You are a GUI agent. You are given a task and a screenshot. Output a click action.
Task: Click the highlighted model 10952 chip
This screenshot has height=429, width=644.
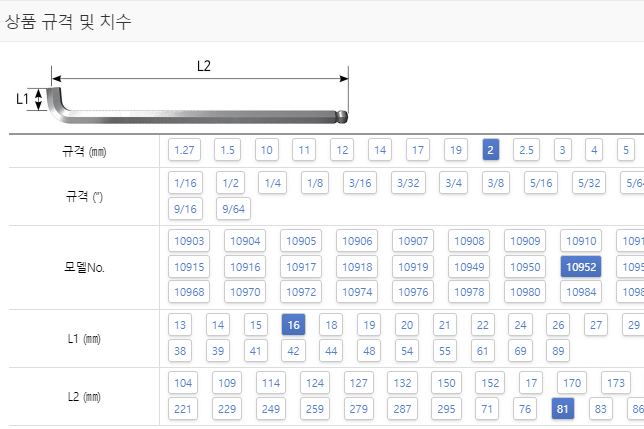tap(581, 267)
